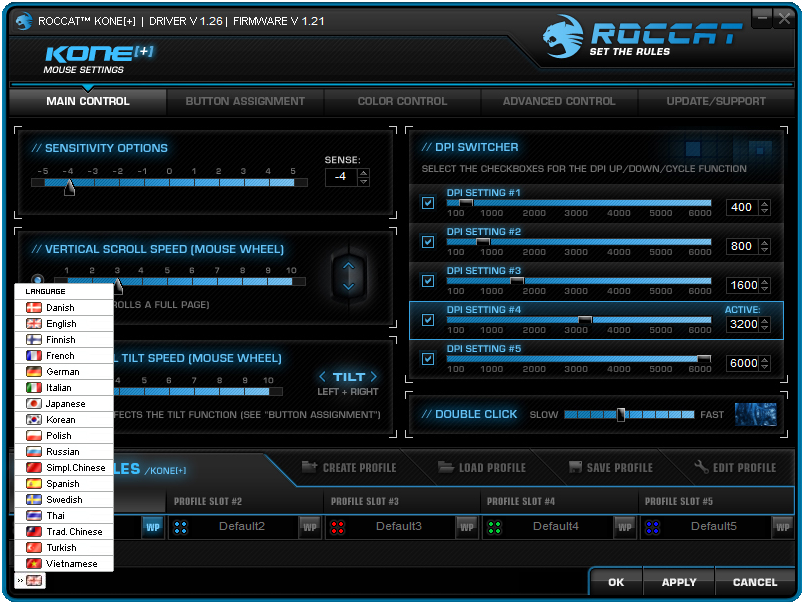Uncheck DPI Setting #2 checkbox
Screen dimensions: 803x605
[428, 242]
